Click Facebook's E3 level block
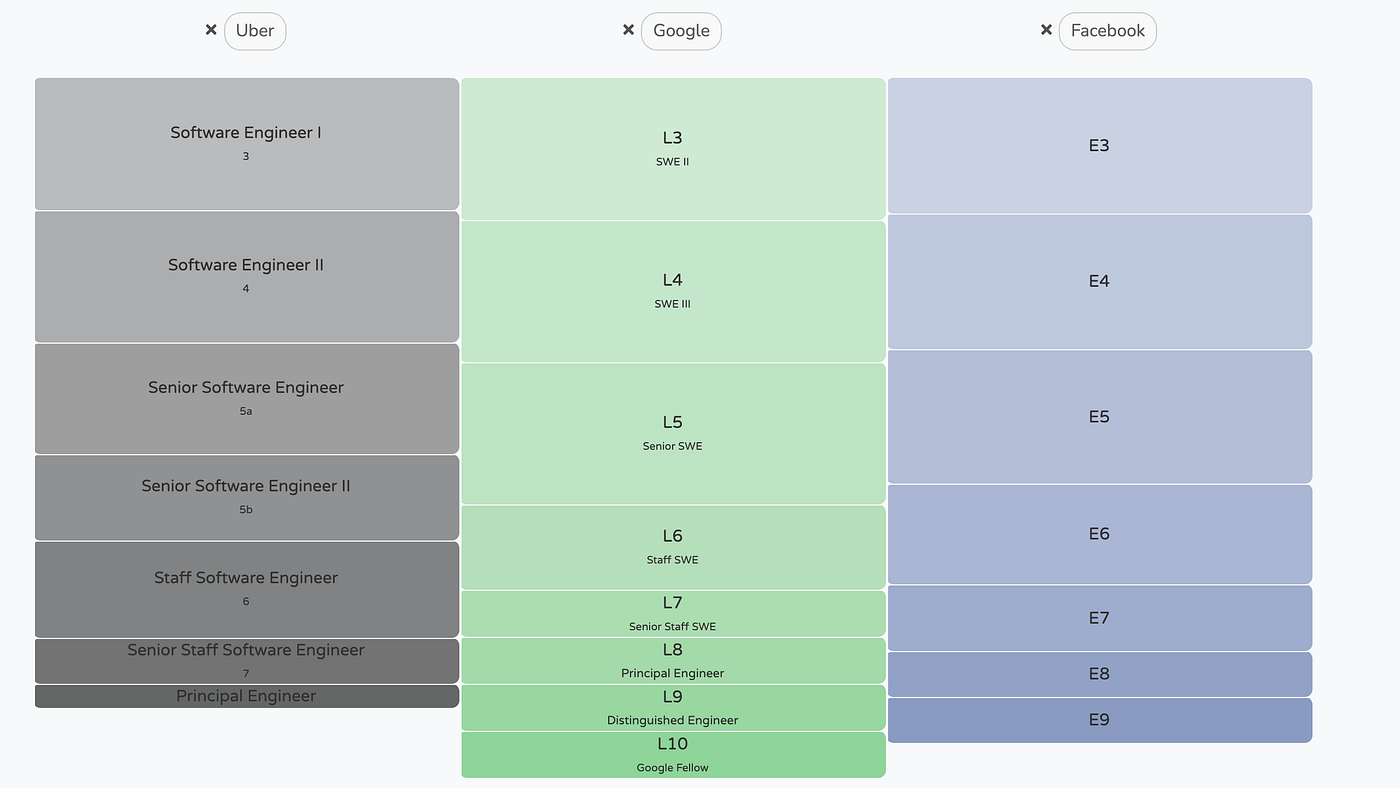This screenshot has width=1400, height=788. click(1099, 146)
